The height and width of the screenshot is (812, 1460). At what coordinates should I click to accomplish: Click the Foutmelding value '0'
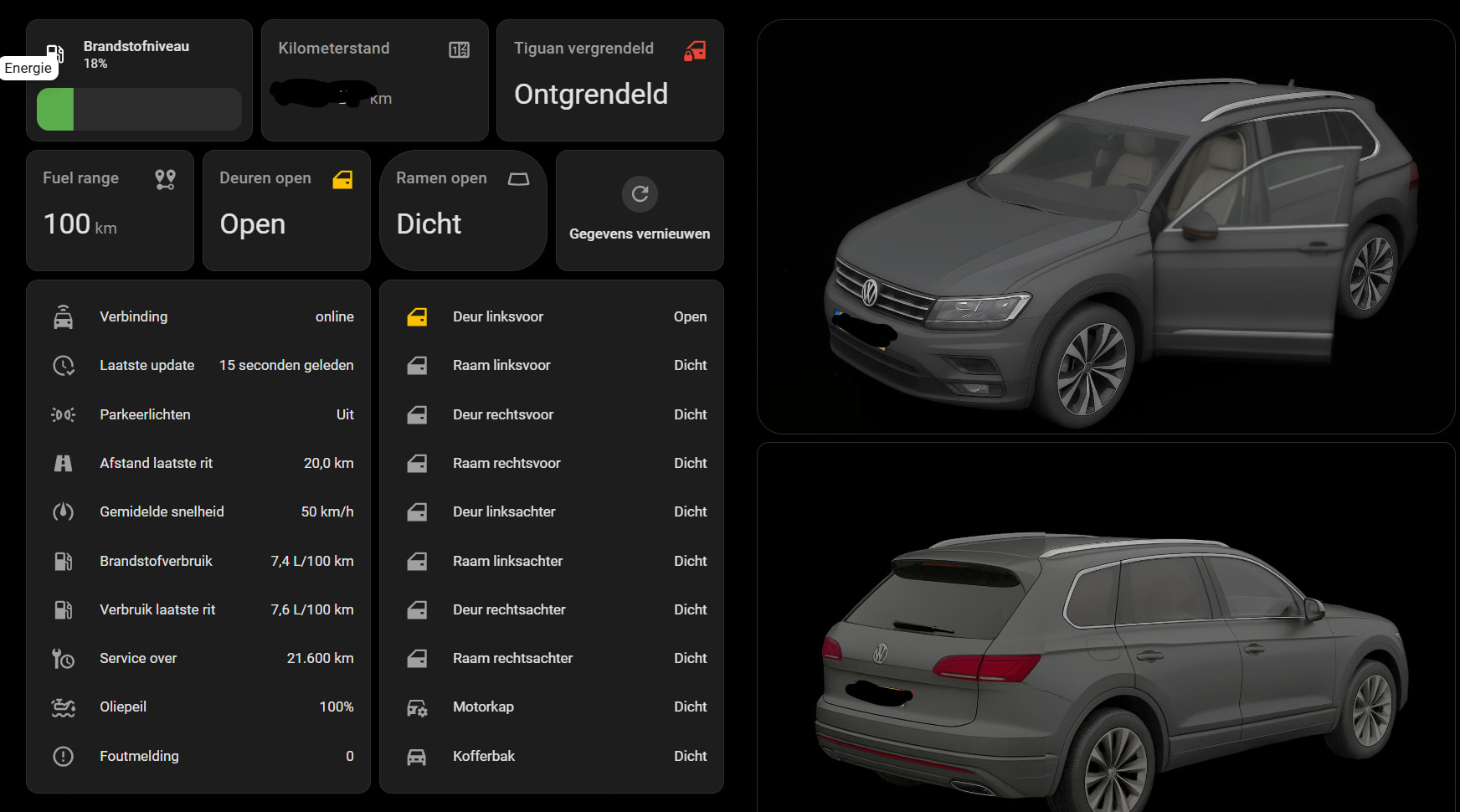pos(350,756)
